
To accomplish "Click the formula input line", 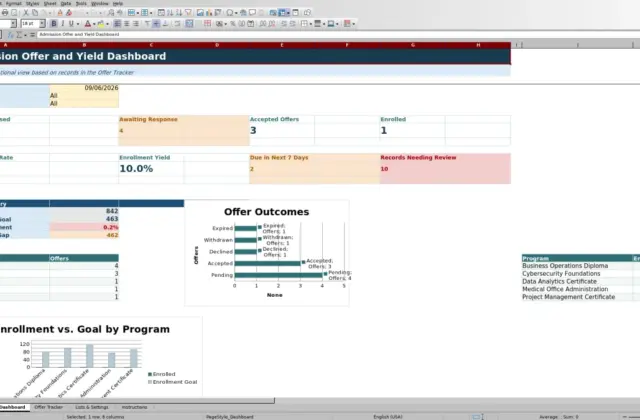I will [x=339, y=35].
